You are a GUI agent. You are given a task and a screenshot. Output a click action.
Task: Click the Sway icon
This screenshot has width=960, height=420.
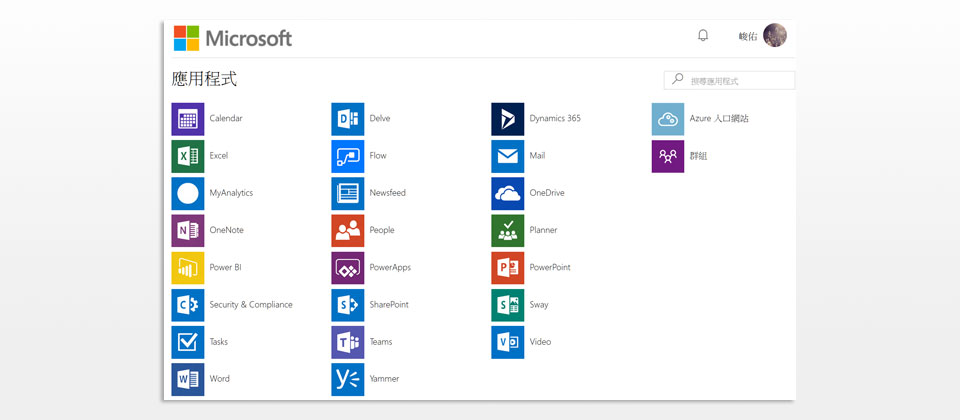tap(508, 305)
